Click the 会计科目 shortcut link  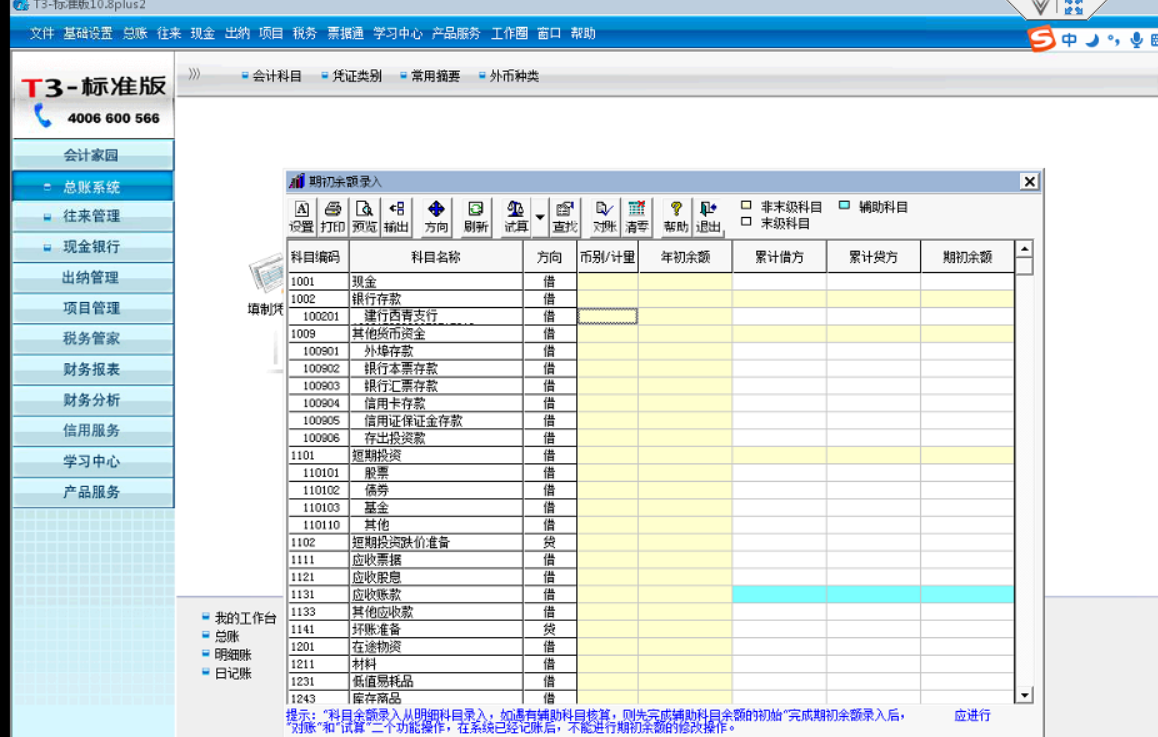(x=277, y=76)
